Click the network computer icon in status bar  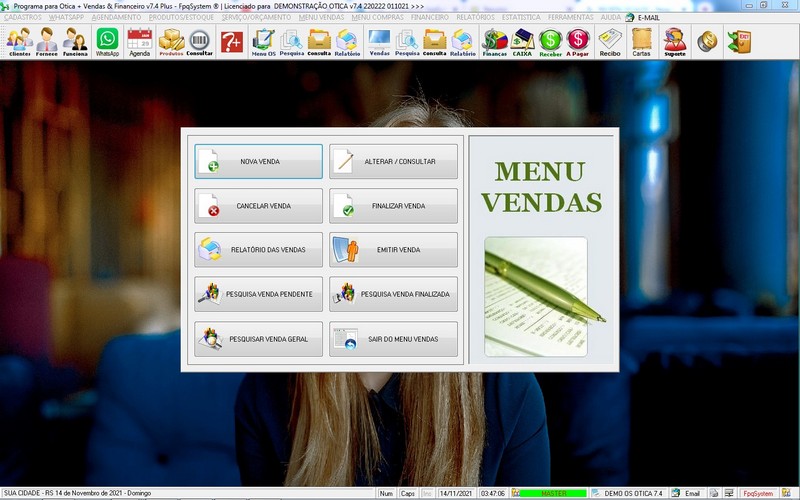click(x=729, y=493)
